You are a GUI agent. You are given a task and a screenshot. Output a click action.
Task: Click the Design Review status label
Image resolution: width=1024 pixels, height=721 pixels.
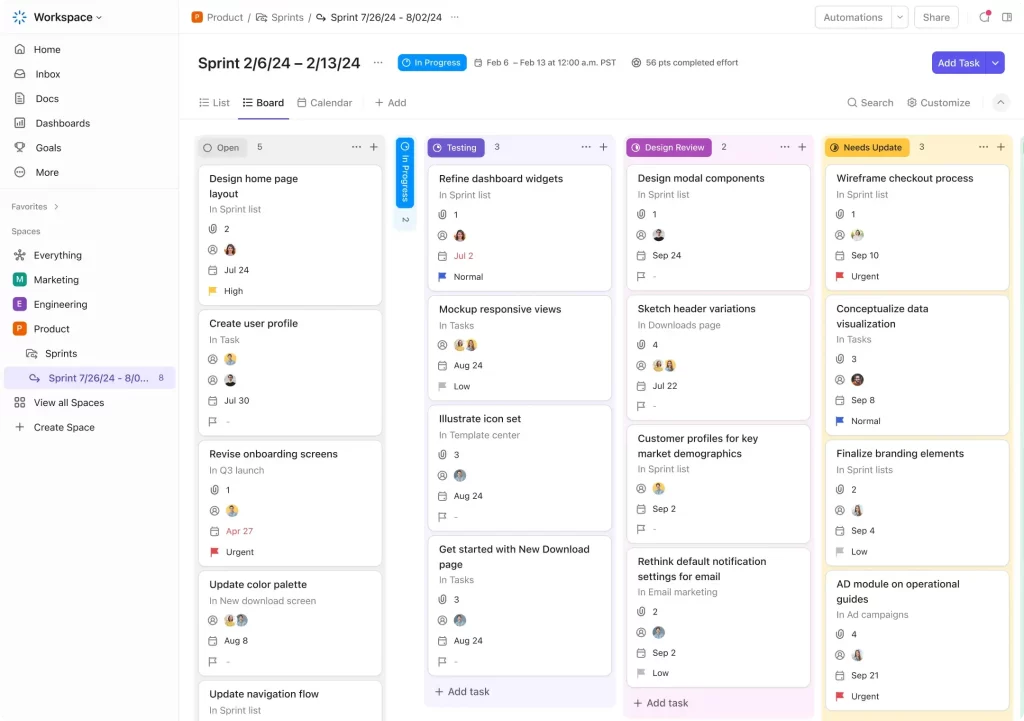click(669, 148)
